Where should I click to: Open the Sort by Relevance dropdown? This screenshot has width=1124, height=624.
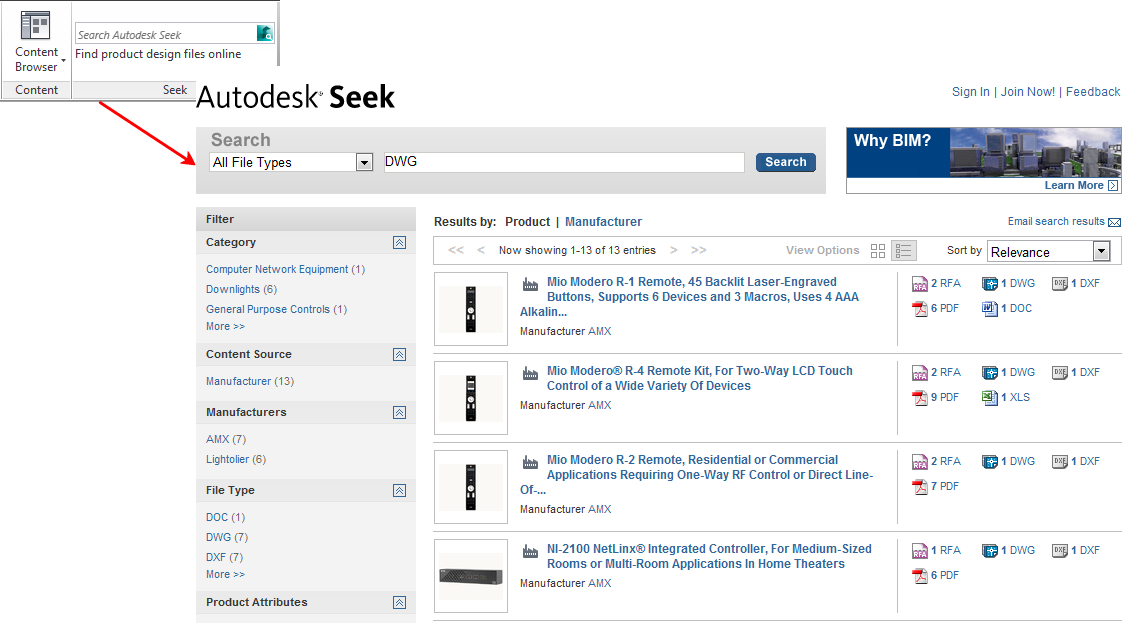pos(1049,252)
